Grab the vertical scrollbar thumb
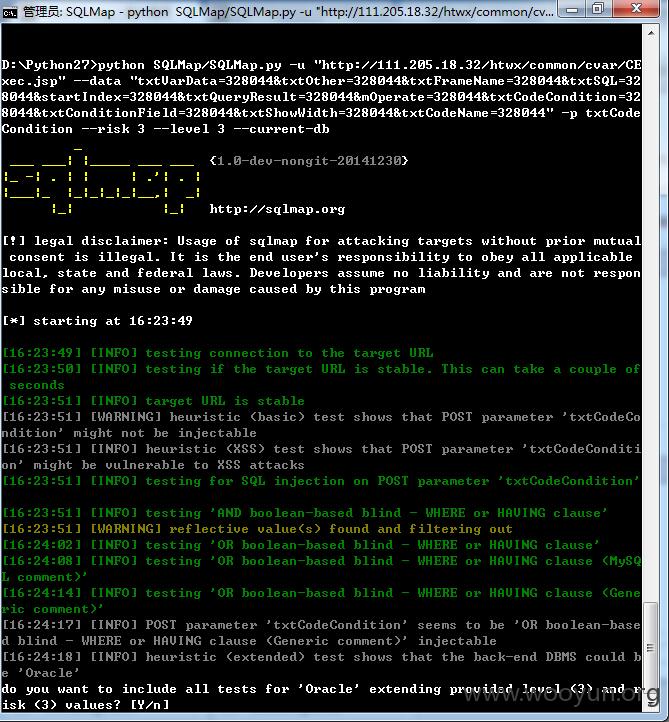The width and height of the screenshot is (669, 722). (651, 647)
